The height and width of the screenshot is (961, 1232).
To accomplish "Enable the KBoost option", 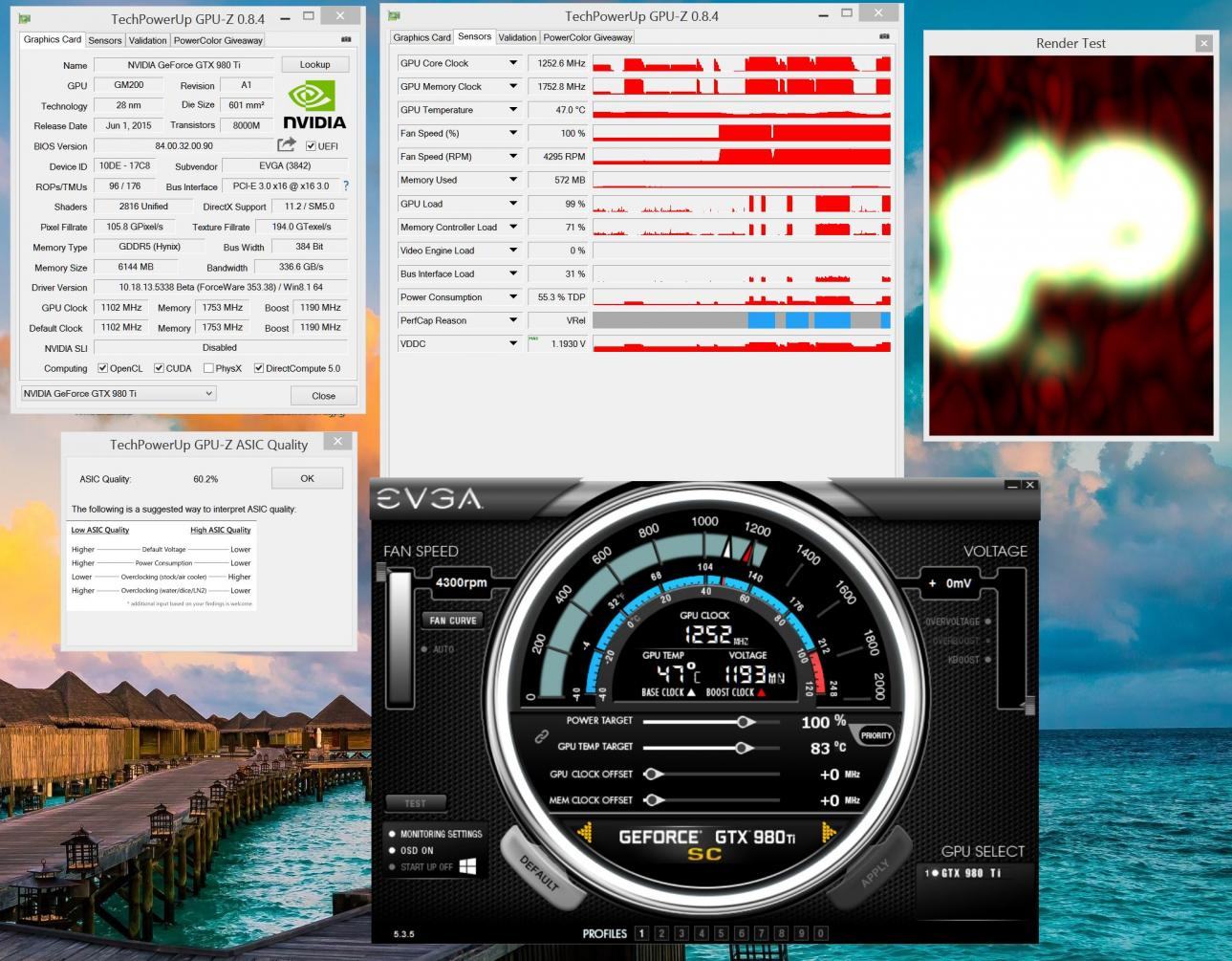I will click(x=987, y=659).
